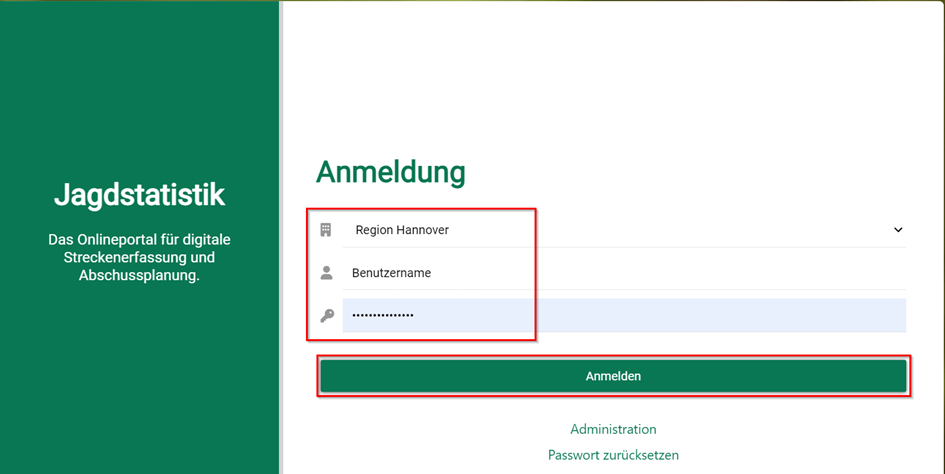The image size is (945, 474).
Task: Click the Jagdstatistik title in sidebar
Action: pos(139,195)
